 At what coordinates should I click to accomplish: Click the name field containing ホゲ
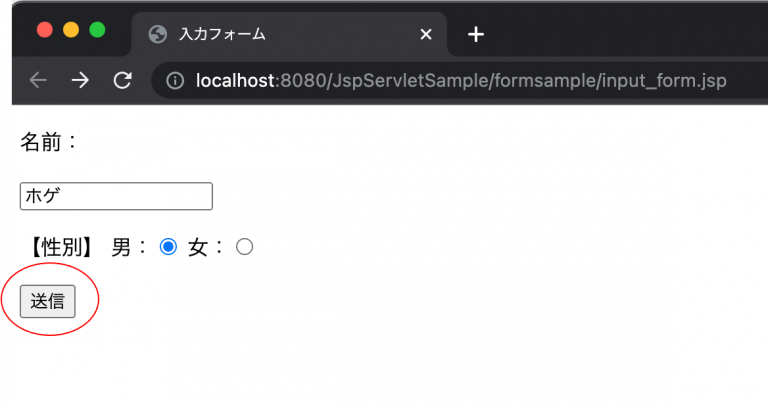pyautogui.click(x=116, y=196)
